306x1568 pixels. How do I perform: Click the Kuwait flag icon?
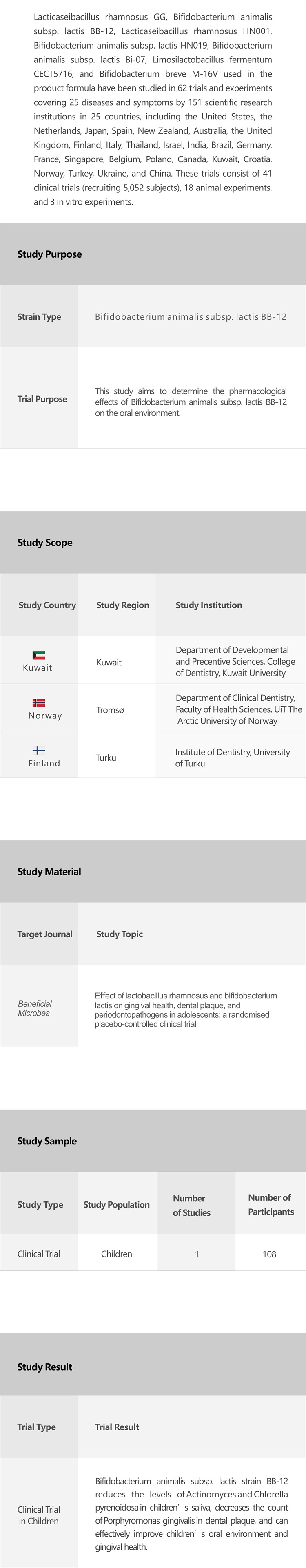pos(38,655)
